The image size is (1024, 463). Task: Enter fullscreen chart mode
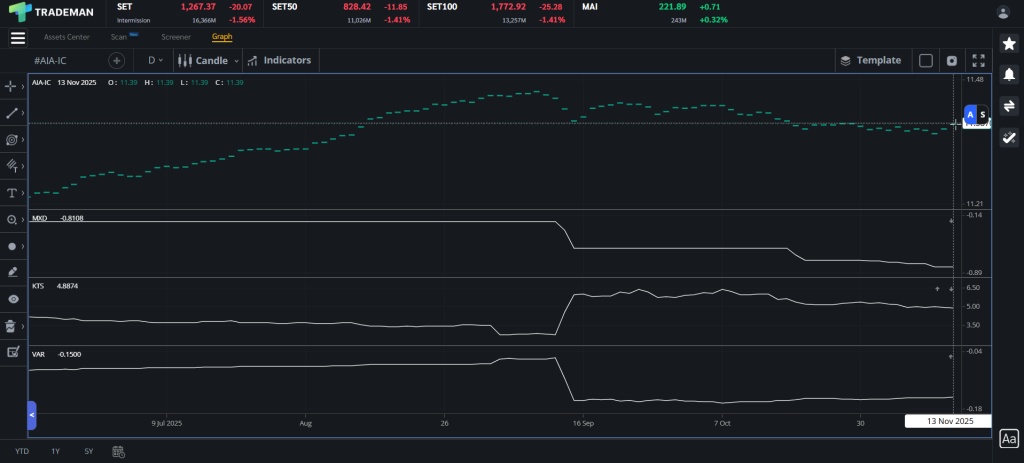tap(978, 61)
